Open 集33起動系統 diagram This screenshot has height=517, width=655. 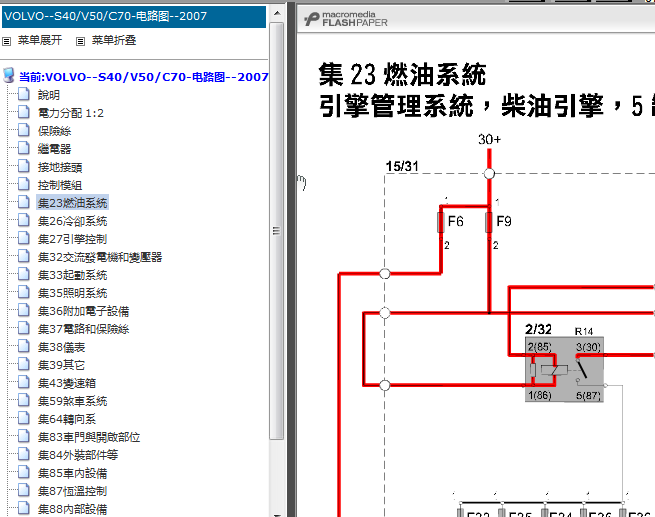72,275
